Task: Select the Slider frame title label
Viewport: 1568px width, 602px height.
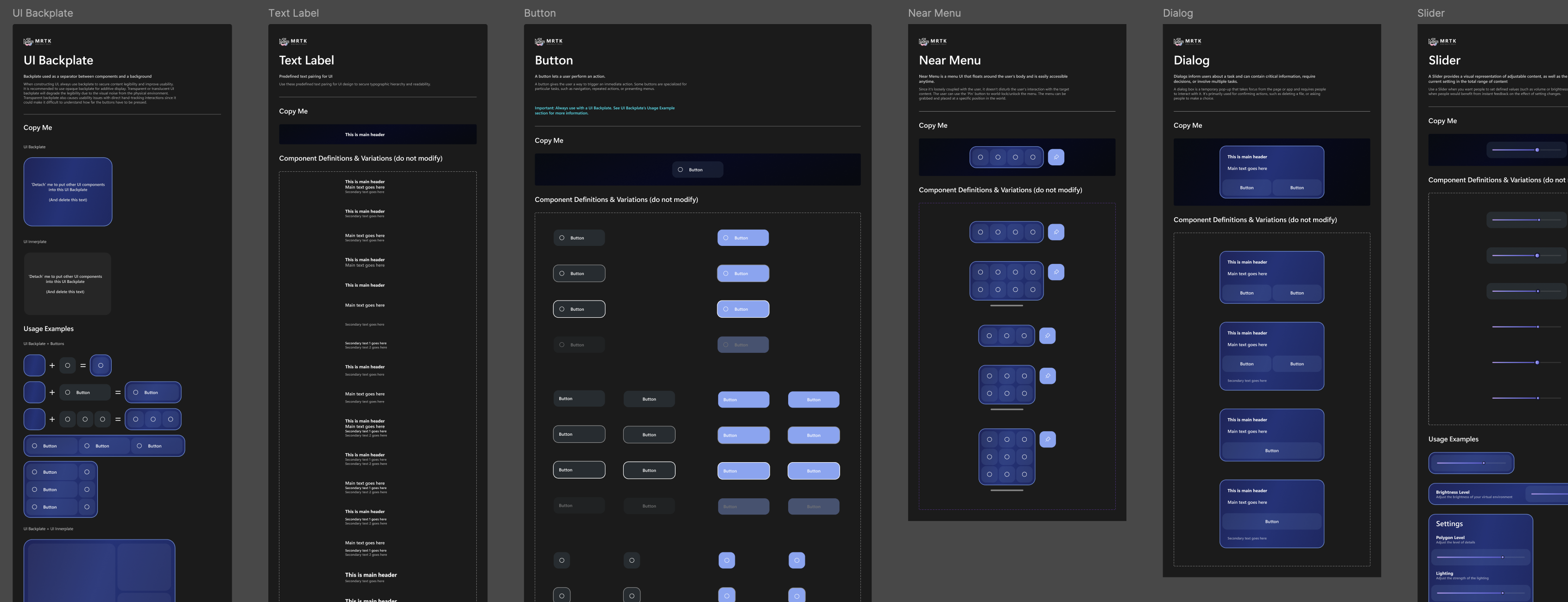Action: click(x=1430, y=13)
